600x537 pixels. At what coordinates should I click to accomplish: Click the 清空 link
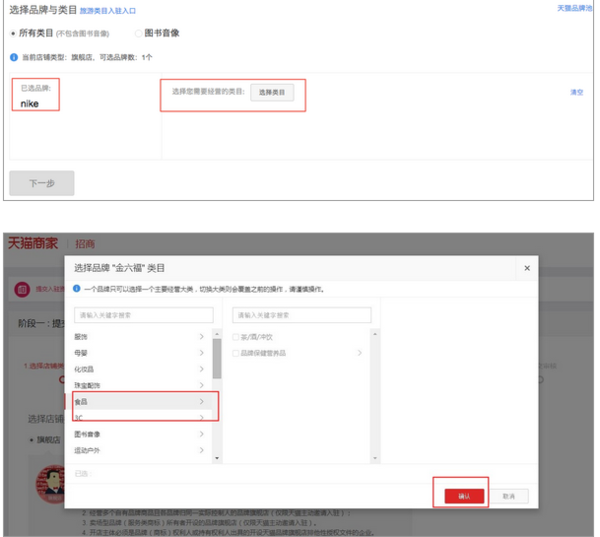point(576,92)
